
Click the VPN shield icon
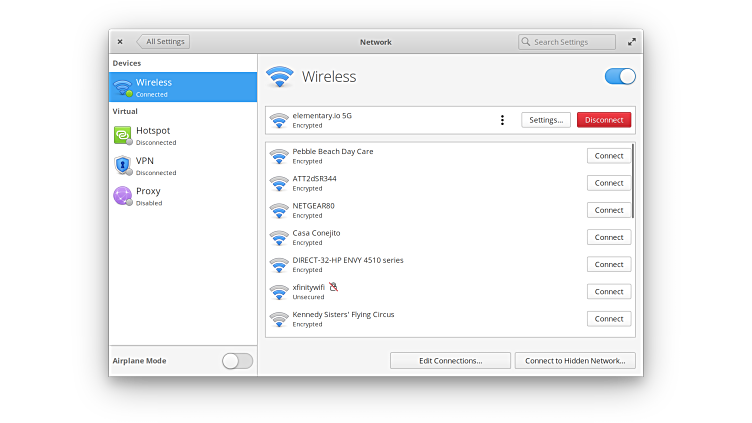[122, 165]
